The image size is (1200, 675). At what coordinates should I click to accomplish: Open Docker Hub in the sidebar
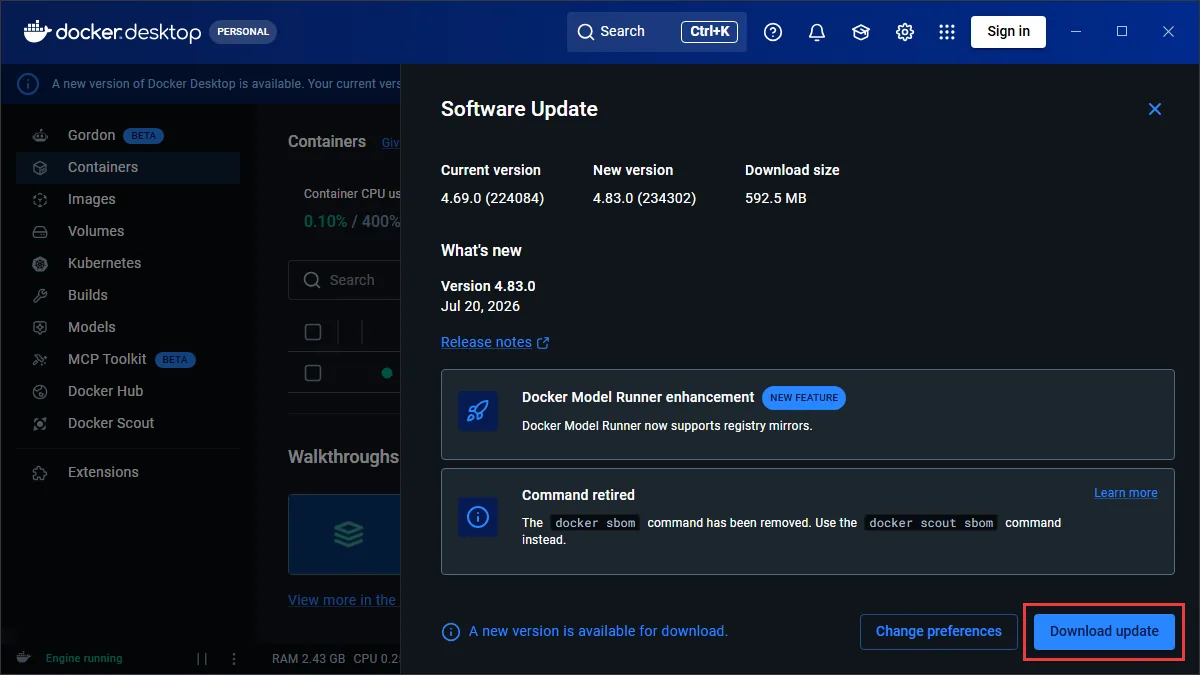point(128,391)
